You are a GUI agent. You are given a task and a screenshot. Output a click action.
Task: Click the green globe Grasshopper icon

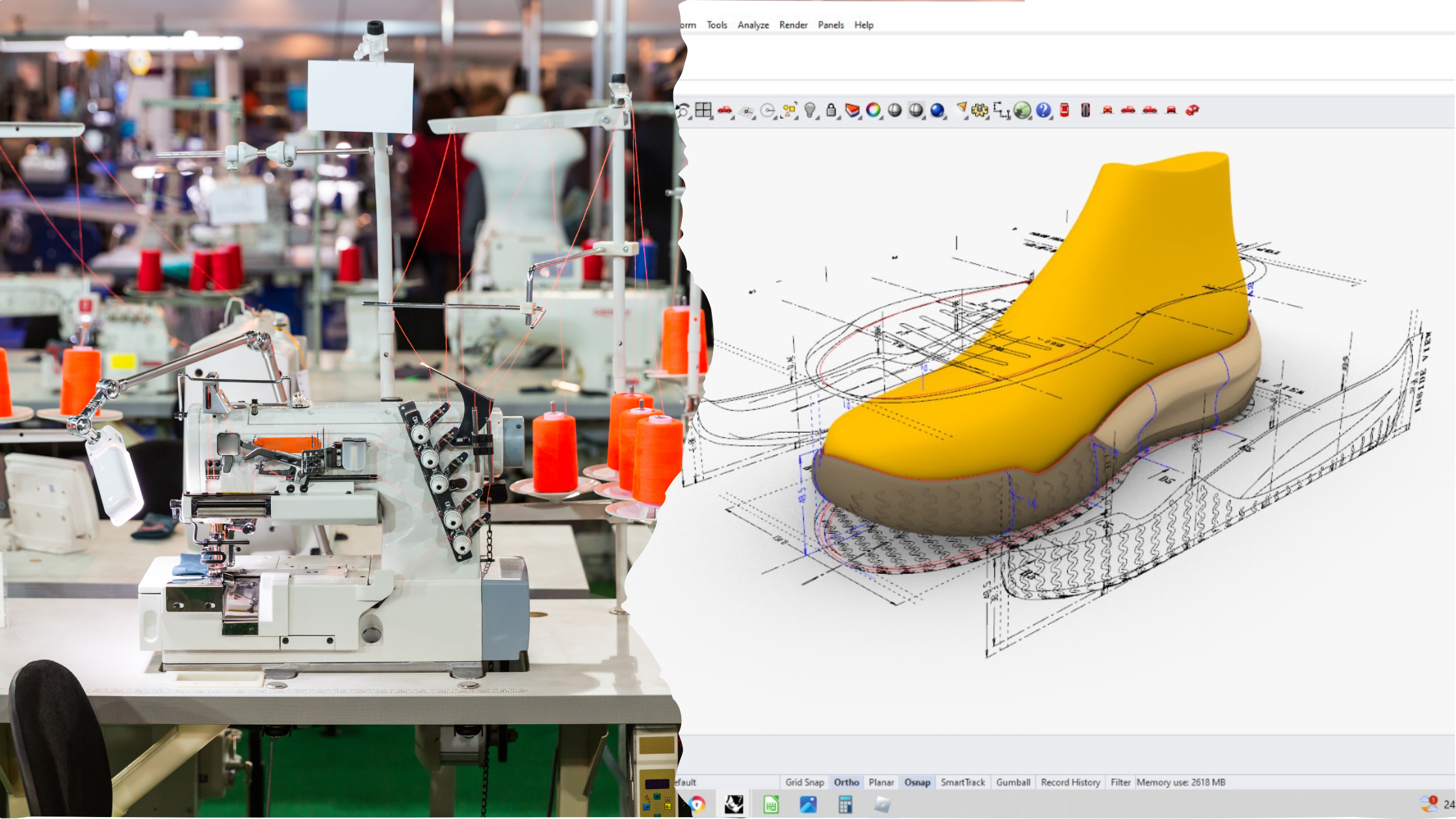pos(1022,110)
